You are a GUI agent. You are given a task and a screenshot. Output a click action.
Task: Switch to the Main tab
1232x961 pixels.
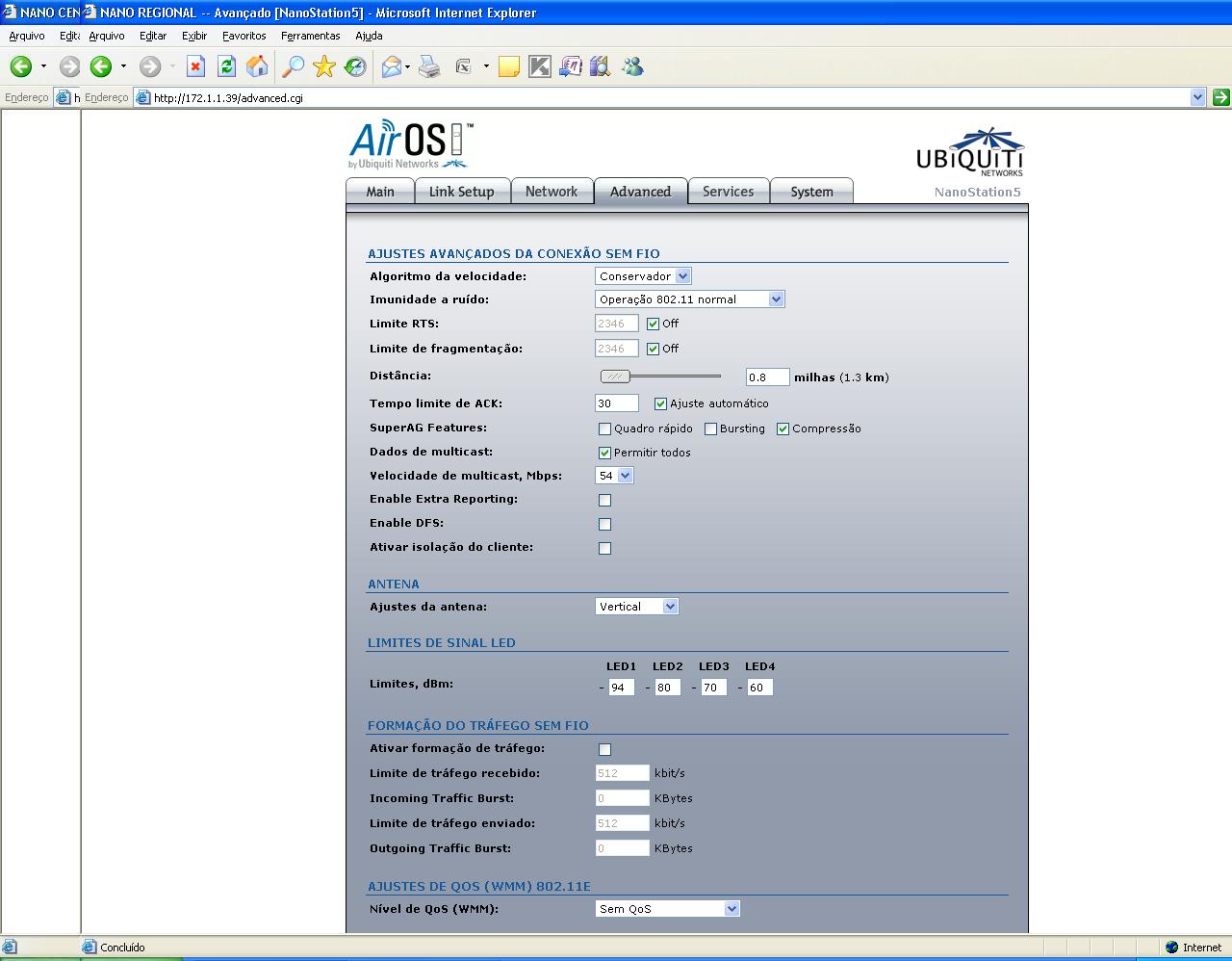coord(380,192)
